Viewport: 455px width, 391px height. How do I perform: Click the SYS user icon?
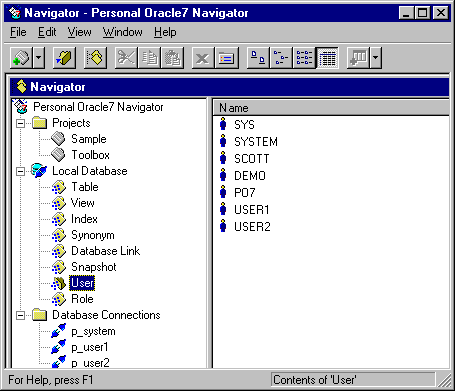(x=223, y=124)
